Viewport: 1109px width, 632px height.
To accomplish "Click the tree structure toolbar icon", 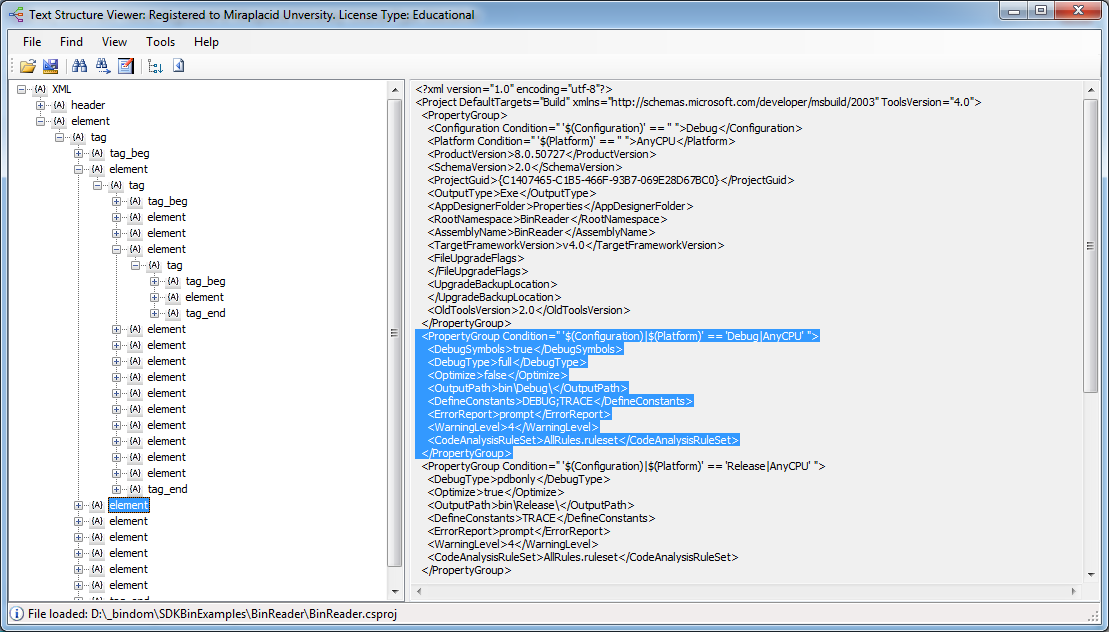I will point(155,66).
